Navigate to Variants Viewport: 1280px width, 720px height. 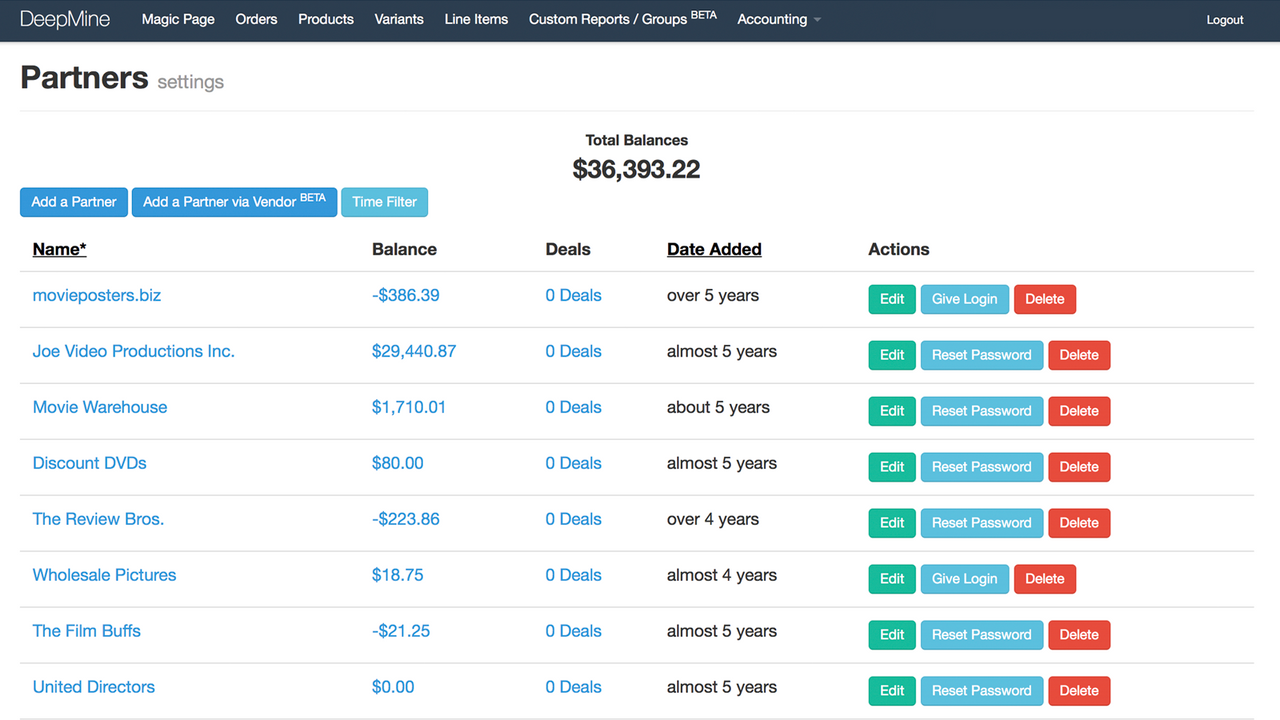pyautogui.click(x=399, y=19)
